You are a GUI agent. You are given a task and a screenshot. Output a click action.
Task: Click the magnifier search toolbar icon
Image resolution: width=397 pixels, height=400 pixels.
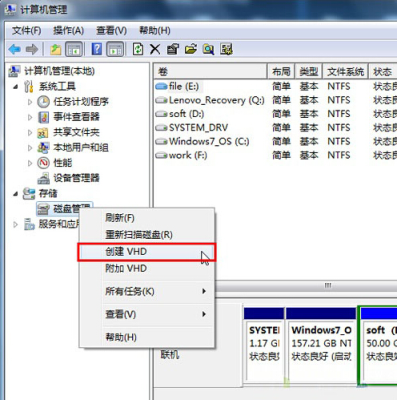click(209, 49)
